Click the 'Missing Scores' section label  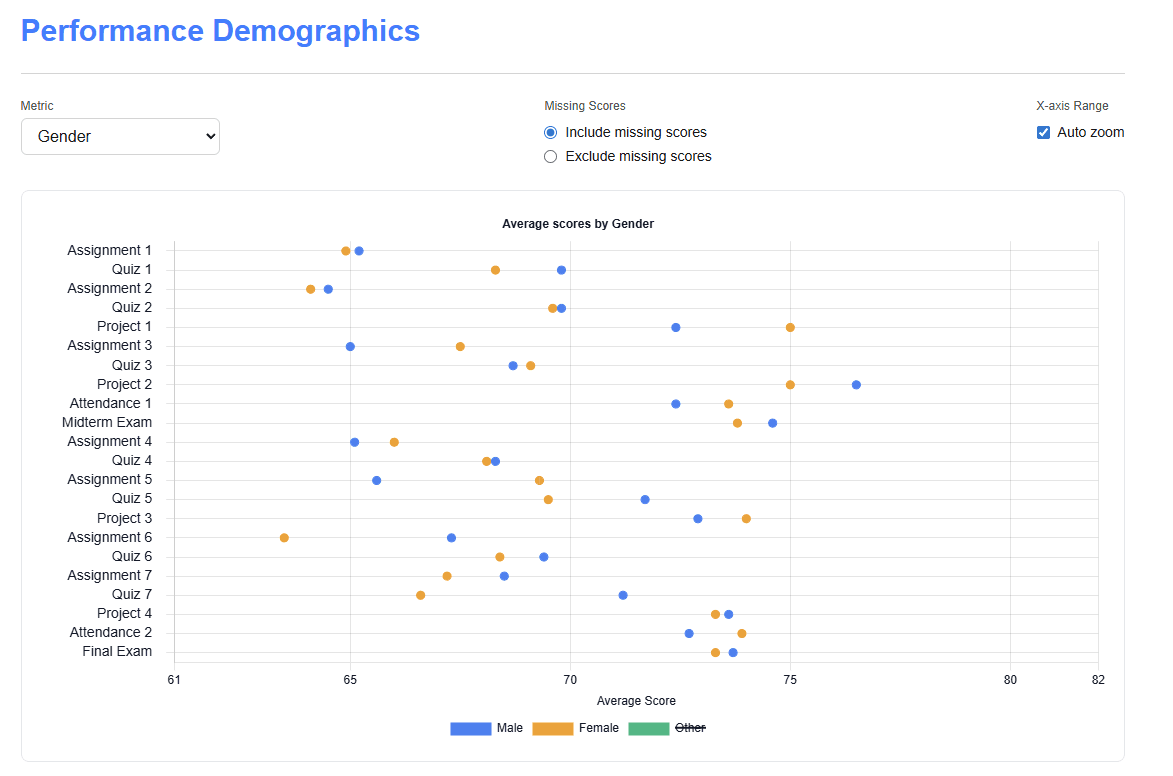pyautogui.click(x=584, y=105)
